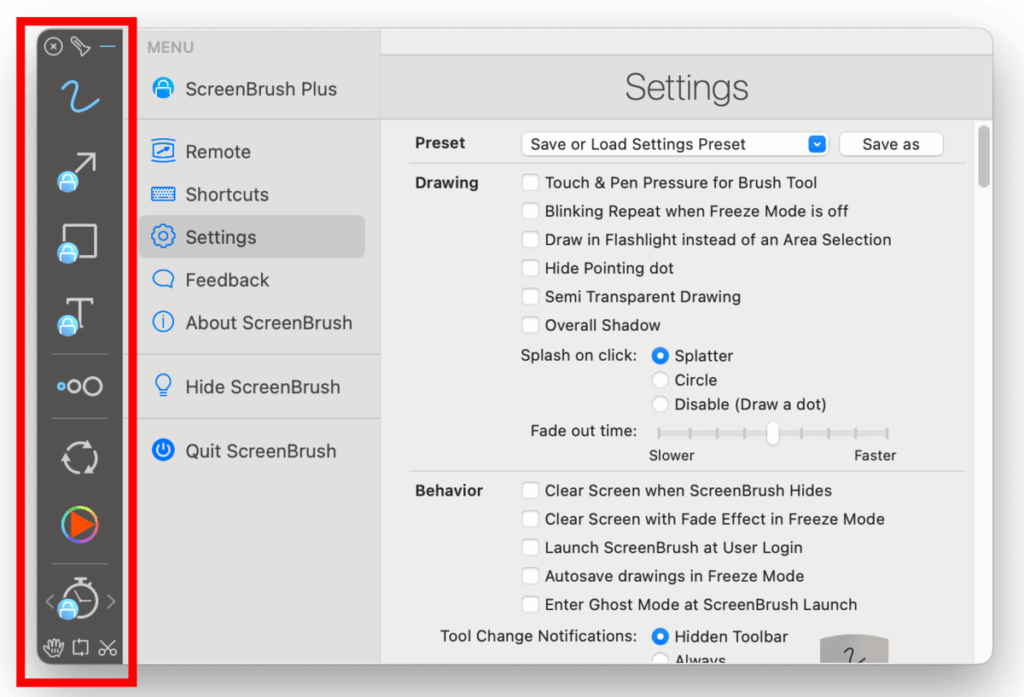This screenshot has width=1024, height=697.
Task: Toggle Clear Screen with Fade Effect in Freeze Mode
Action: (x=530, y=519)
